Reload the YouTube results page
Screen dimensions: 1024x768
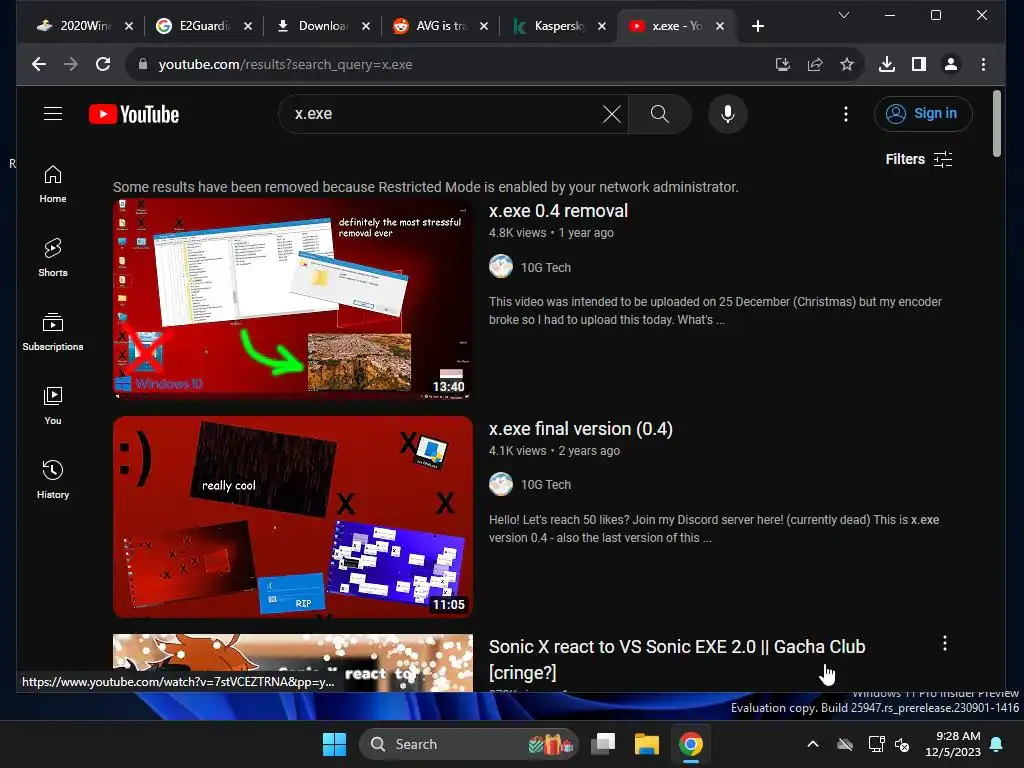[103, 64]
